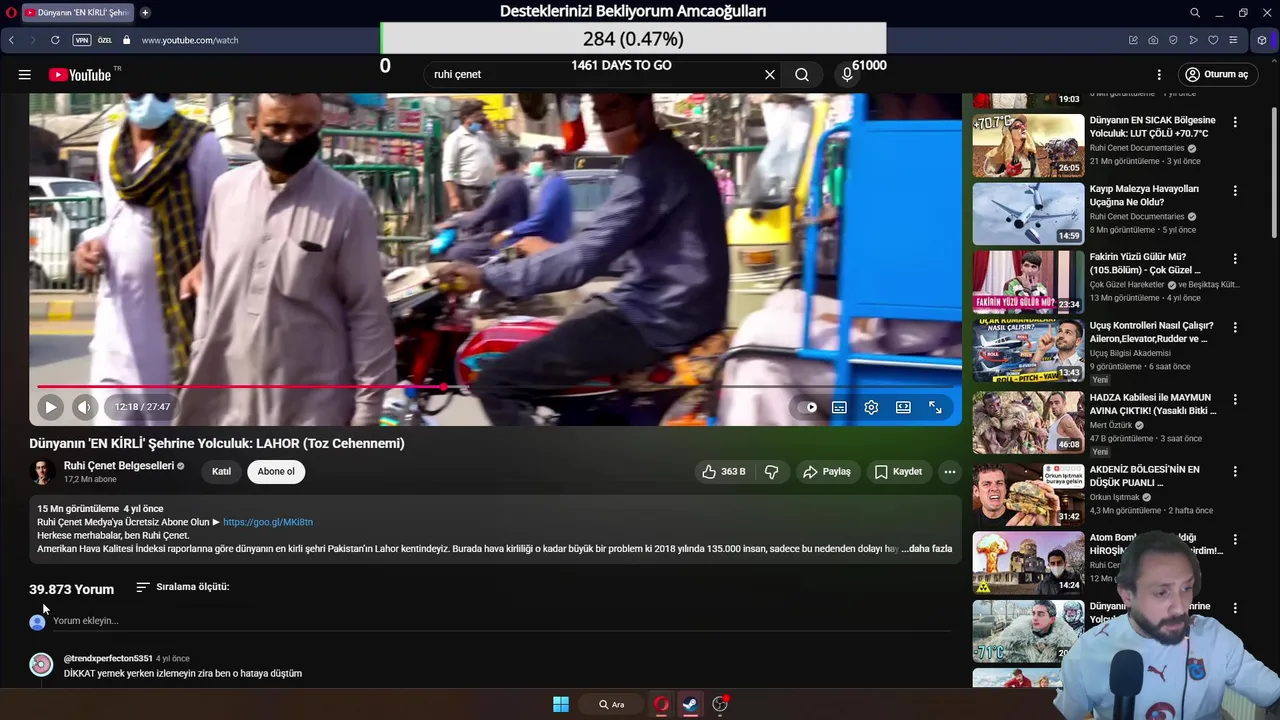Viewport: 1280px width, 720px height.
Task: Open Opera menu from the O logo
Action: pos(10,12)
